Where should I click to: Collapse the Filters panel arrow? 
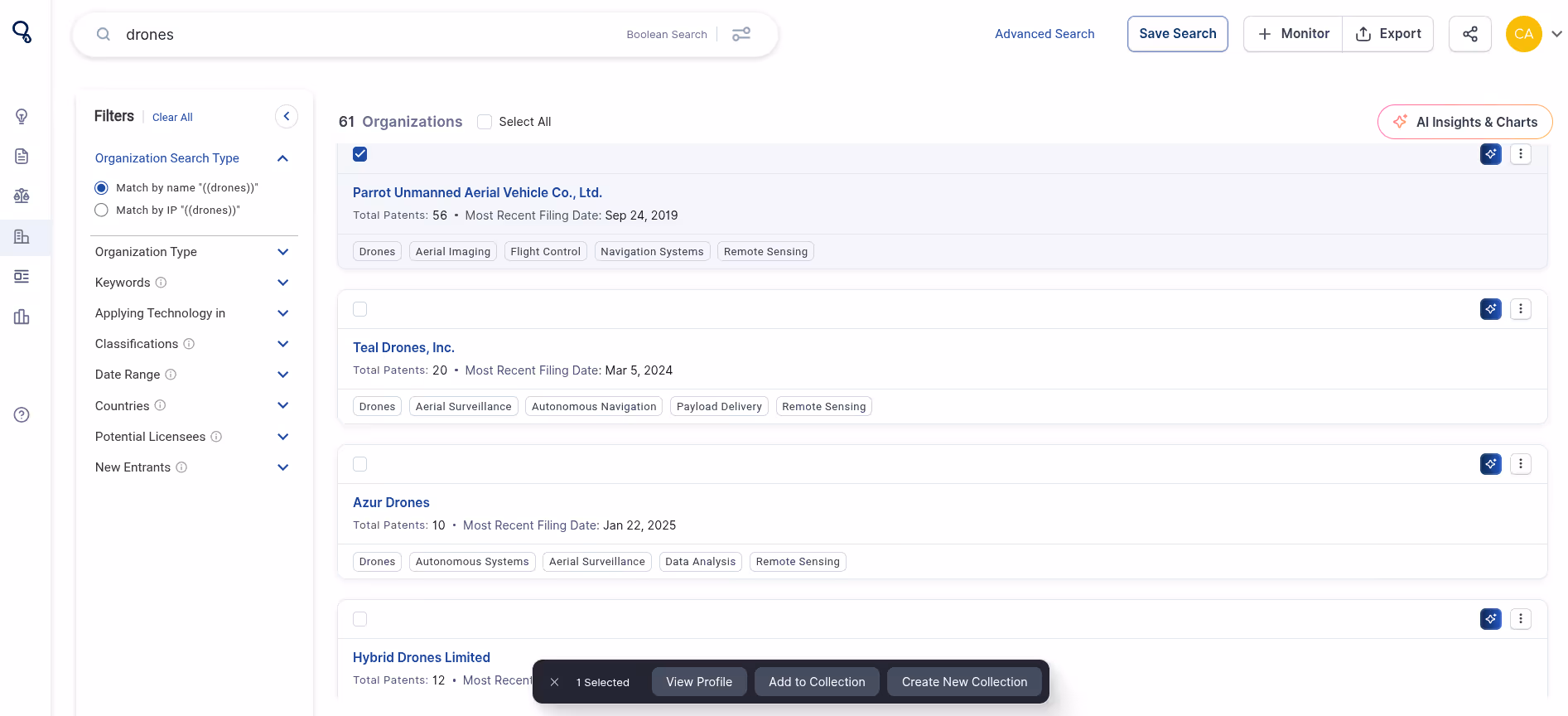click(x=287, y=117)
